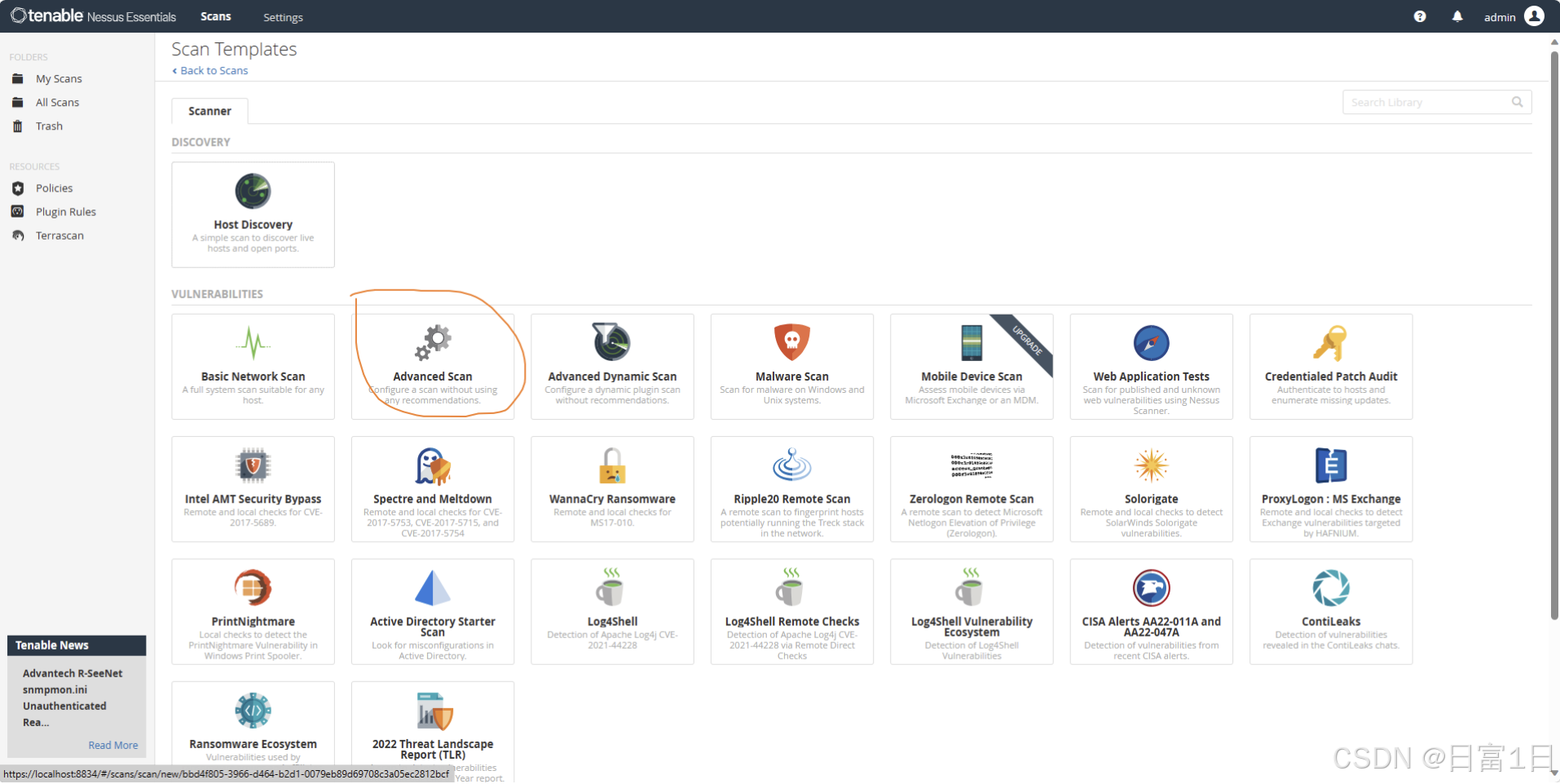The image size is (1560, 784).
Task: Click the Log4Shell Remote Checks title
Action: (x=791, y=622)
